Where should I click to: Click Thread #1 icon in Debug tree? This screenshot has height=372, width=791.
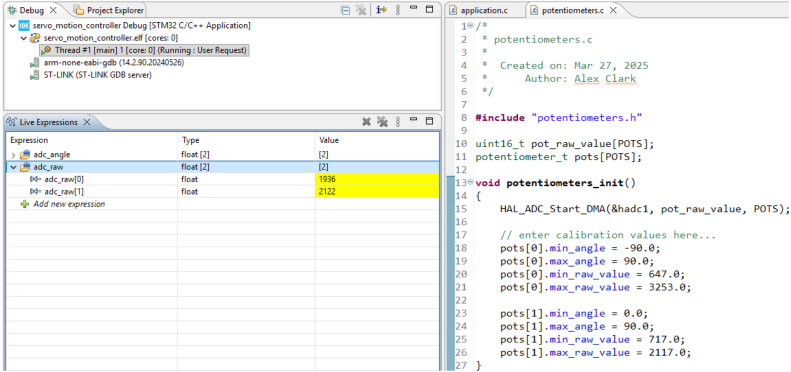pyautogui.click(x=47, y=50)
